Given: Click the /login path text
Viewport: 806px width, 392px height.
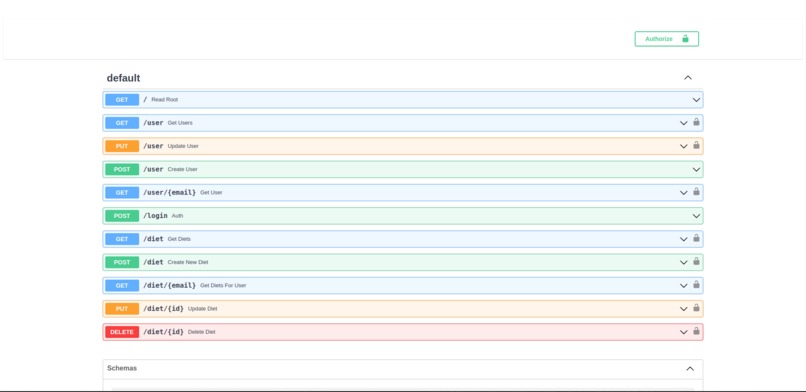Looking at the screenshot, I should click(155, 216).
